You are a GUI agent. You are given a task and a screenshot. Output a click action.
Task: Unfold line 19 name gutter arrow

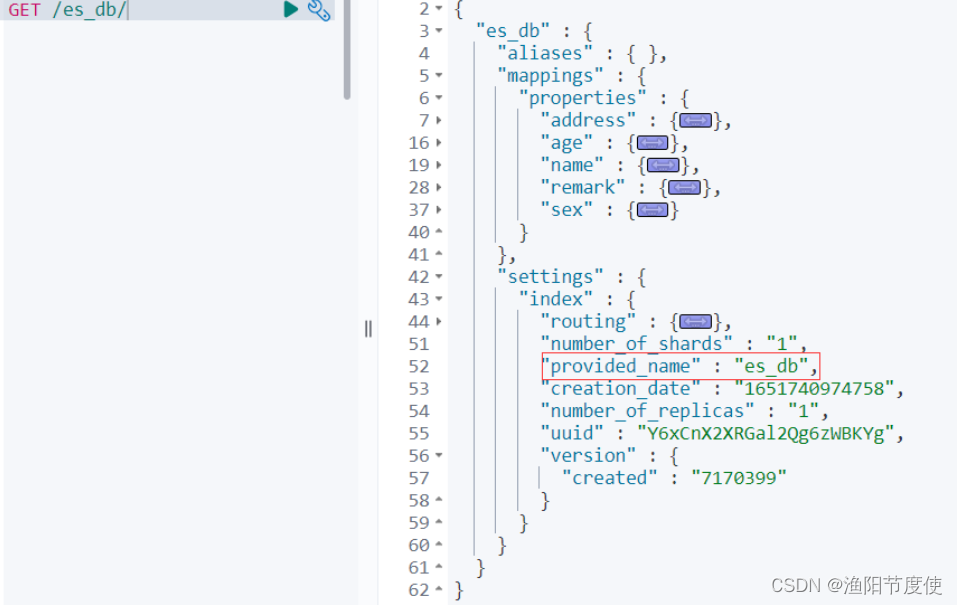[x=439, y=165]
